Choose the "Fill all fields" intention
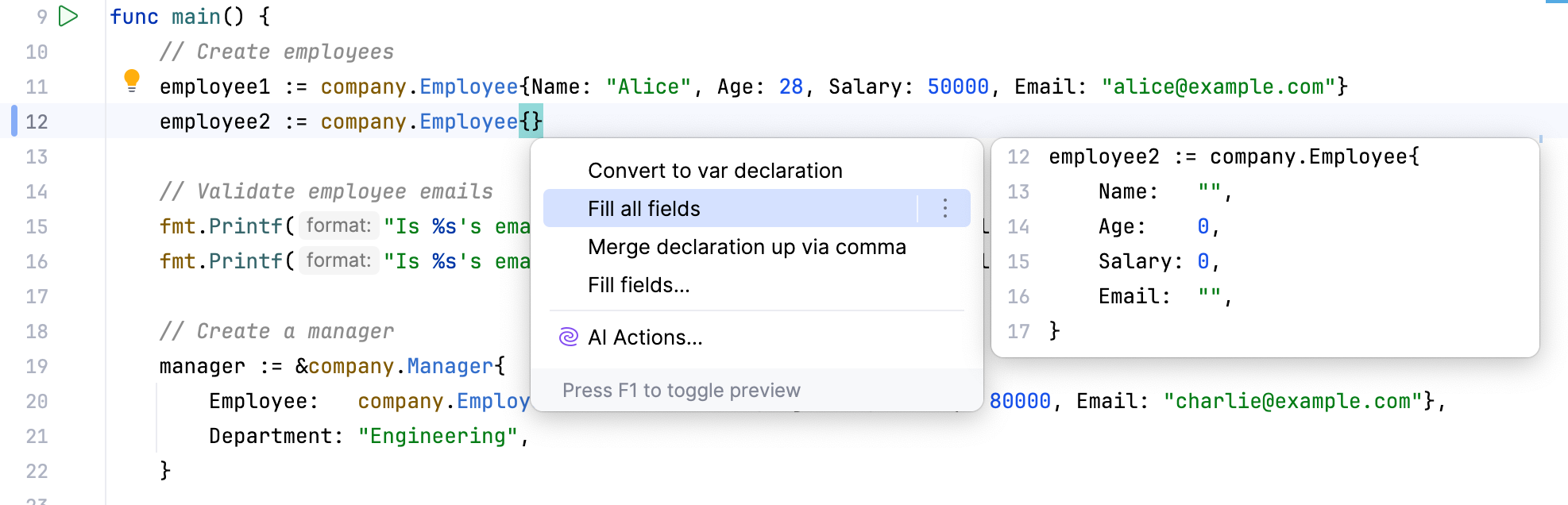Screen dimensions: 1568x505 pyautogui.click(x=644, y=209)
